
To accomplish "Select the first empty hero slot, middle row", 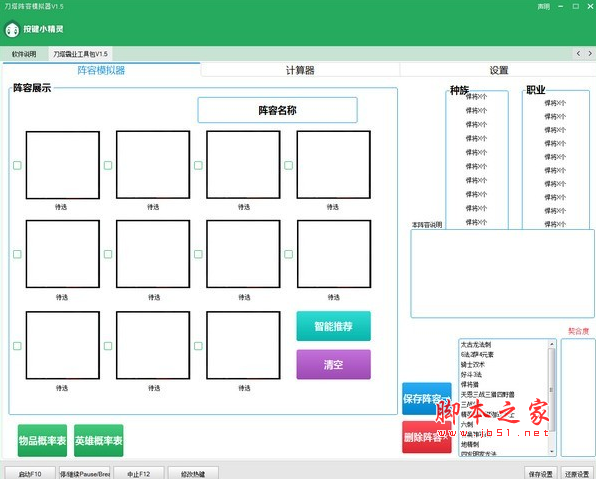I will tap(63, 254).
